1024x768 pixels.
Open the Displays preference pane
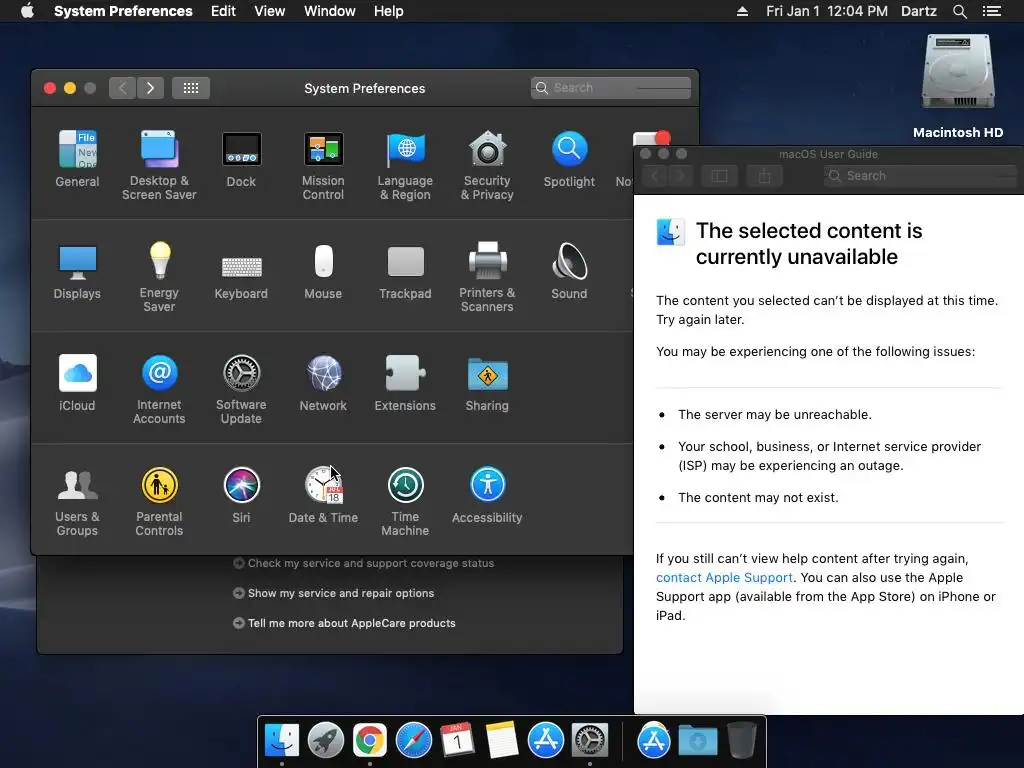77,271
